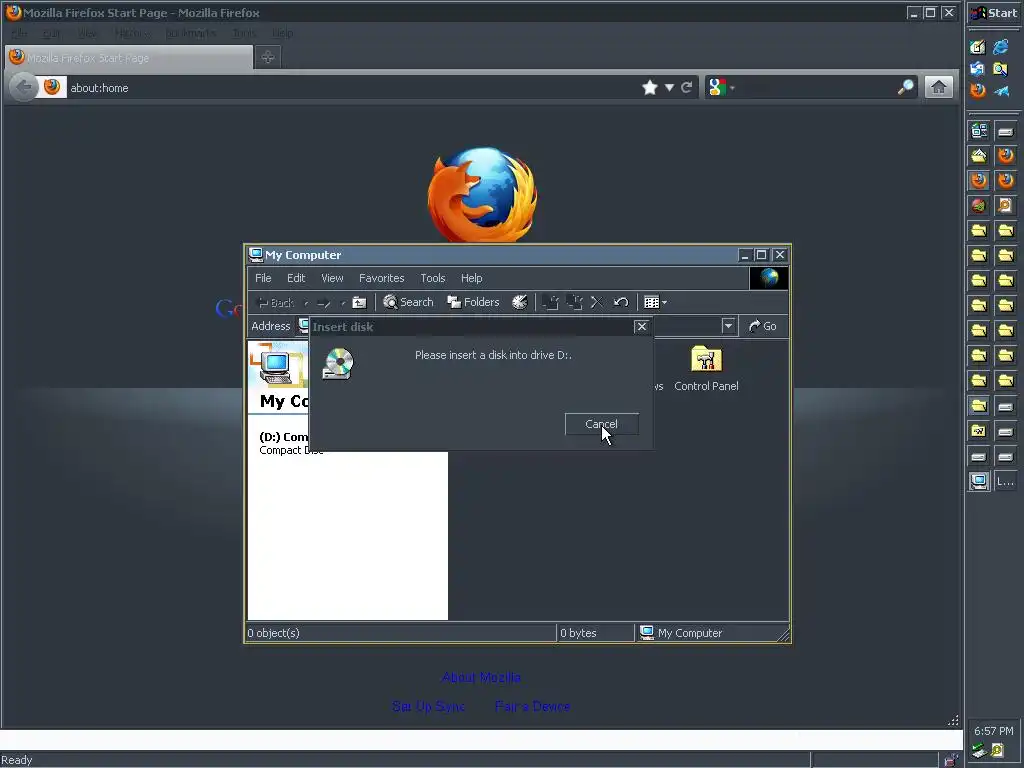The width and height of the screenshot is (1024, 768).
Task: Click the Move To icon in the Explorer toolbar
Action: 551,302
